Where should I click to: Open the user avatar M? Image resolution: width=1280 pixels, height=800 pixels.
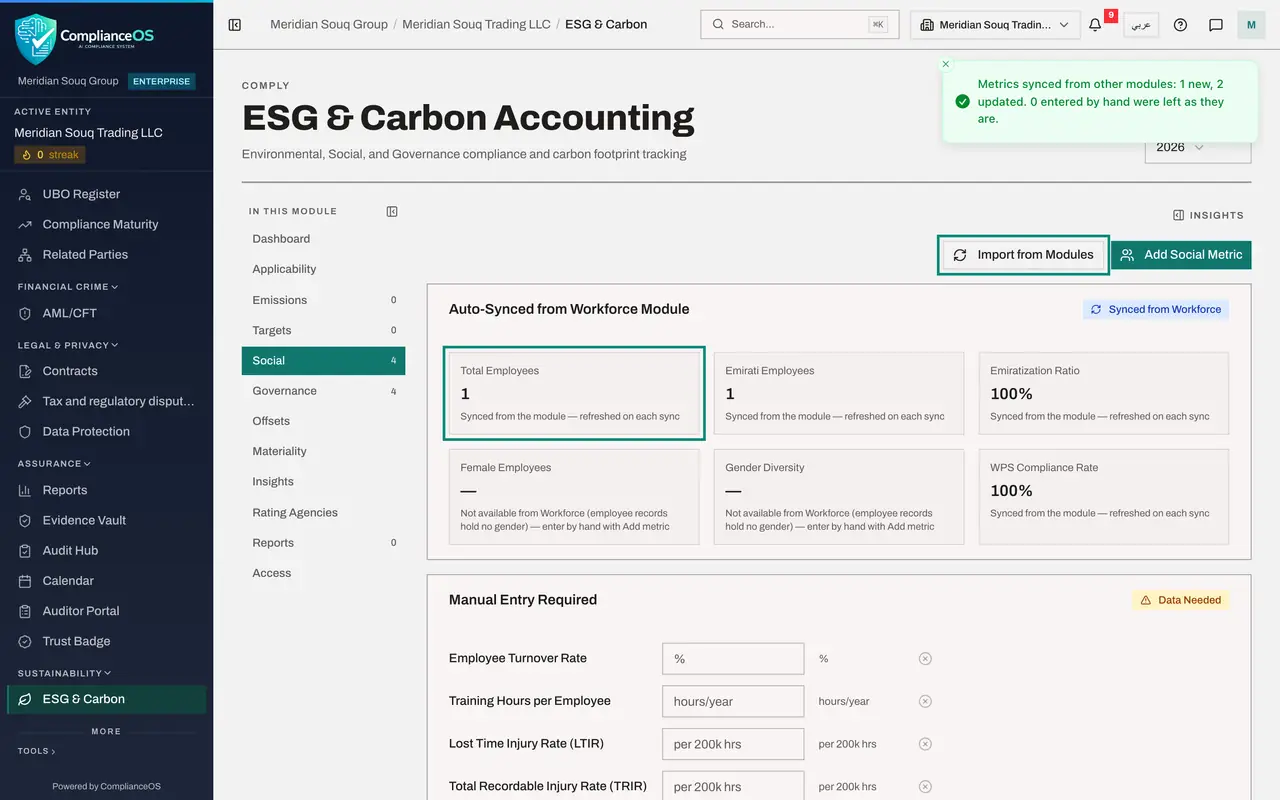1251,25
